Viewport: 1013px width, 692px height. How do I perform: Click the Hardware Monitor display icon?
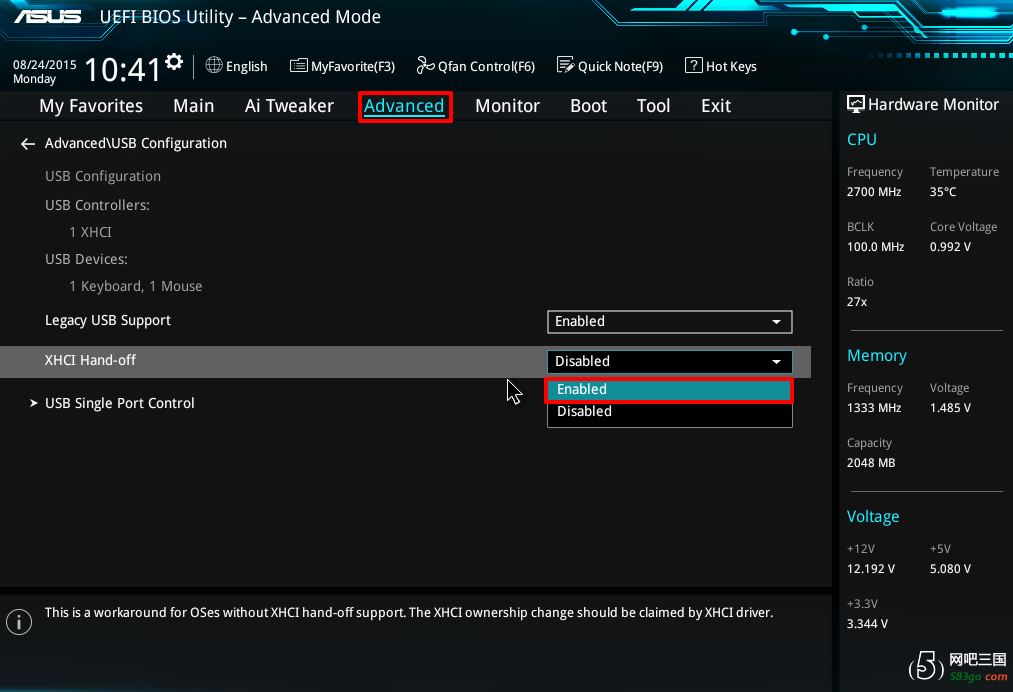[x=856, y=104]
